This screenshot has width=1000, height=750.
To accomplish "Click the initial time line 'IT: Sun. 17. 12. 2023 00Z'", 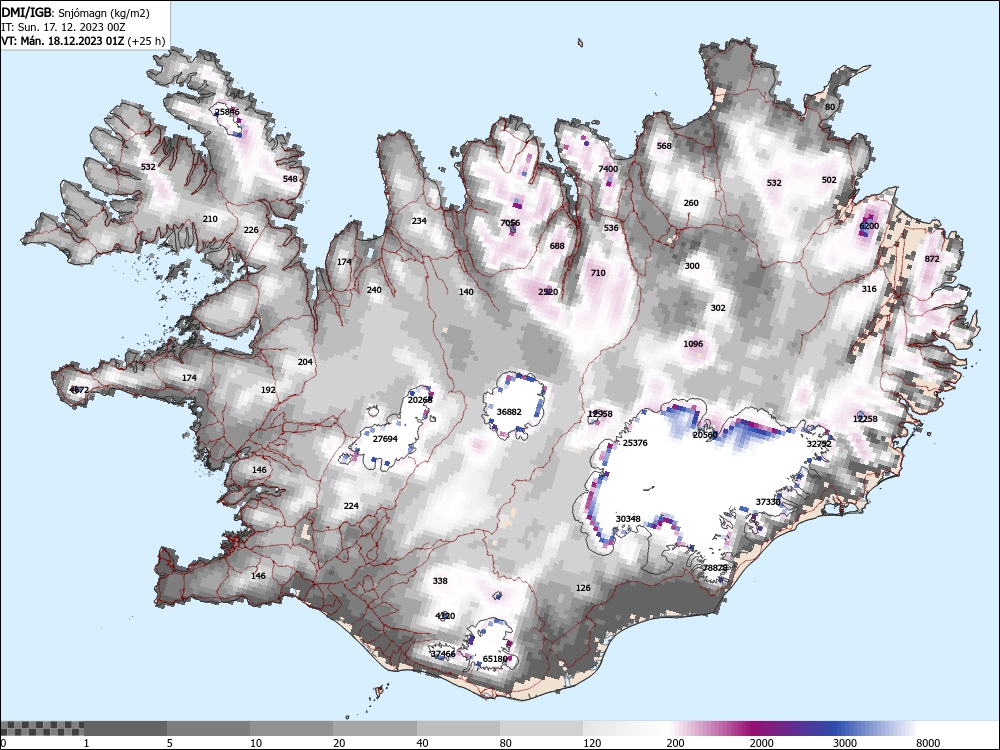I will (63, 27).
